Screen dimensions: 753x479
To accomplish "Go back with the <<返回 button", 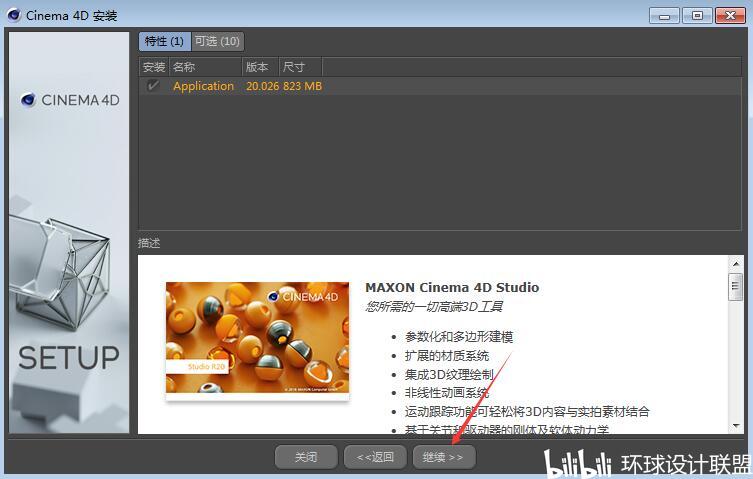I will point(375,457).
